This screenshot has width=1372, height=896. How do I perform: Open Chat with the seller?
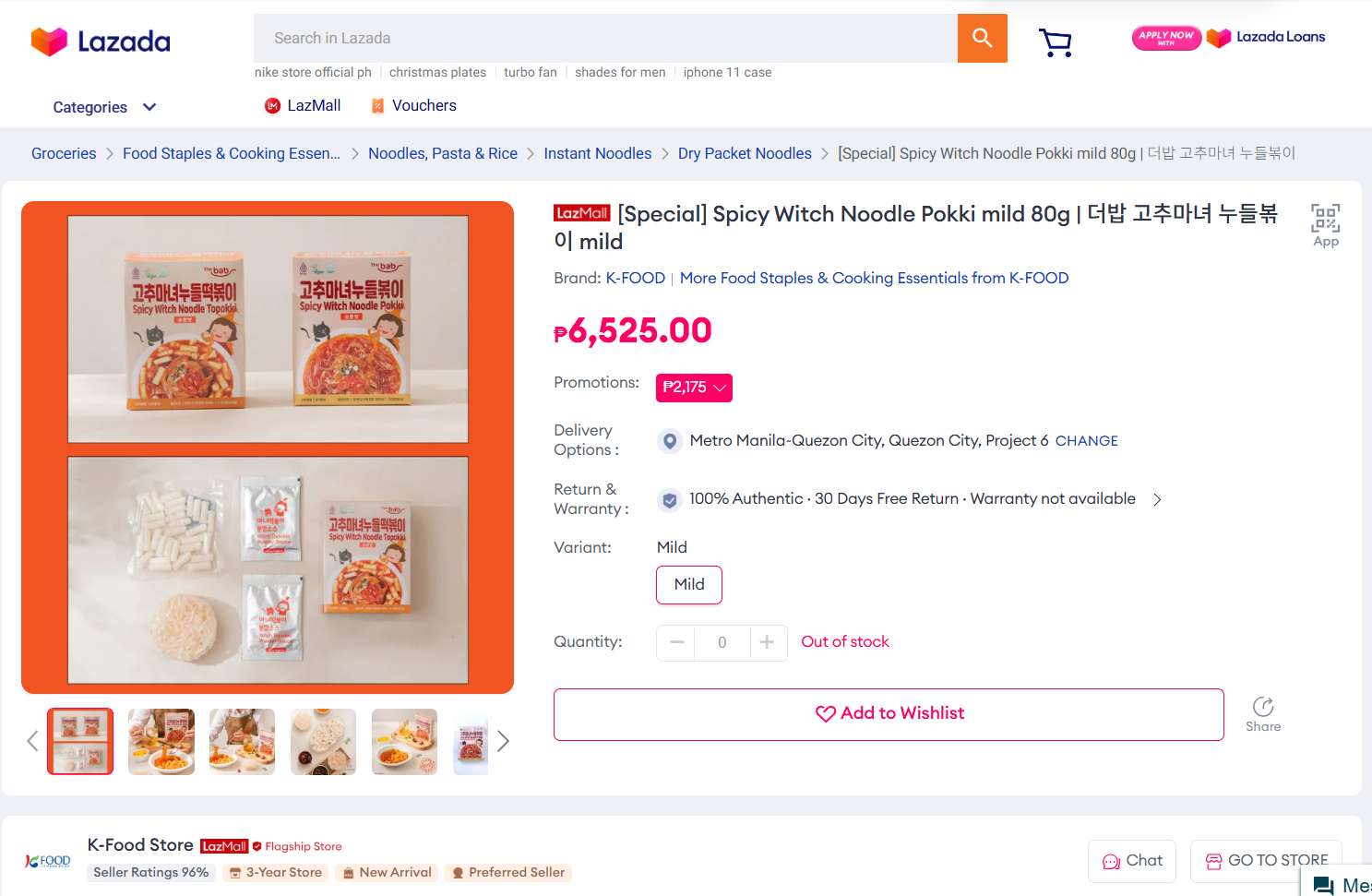(1132, 861)
